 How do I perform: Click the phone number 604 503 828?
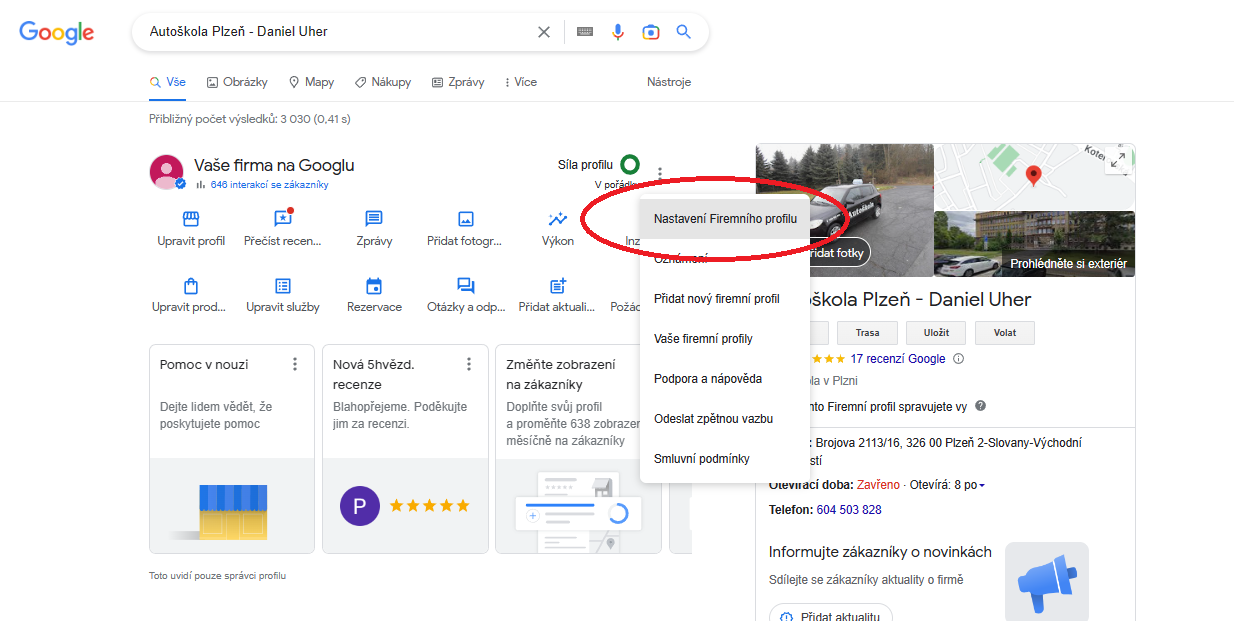pos(849,510)
